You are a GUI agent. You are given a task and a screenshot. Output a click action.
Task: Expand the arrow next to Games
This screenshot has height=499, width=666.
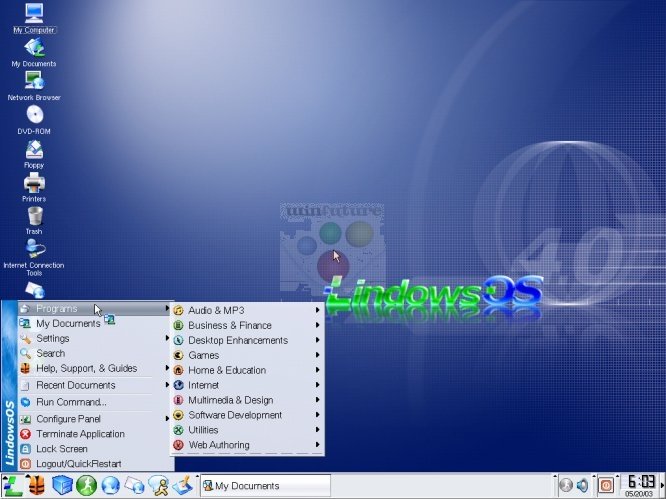click(x=317, y=355)
